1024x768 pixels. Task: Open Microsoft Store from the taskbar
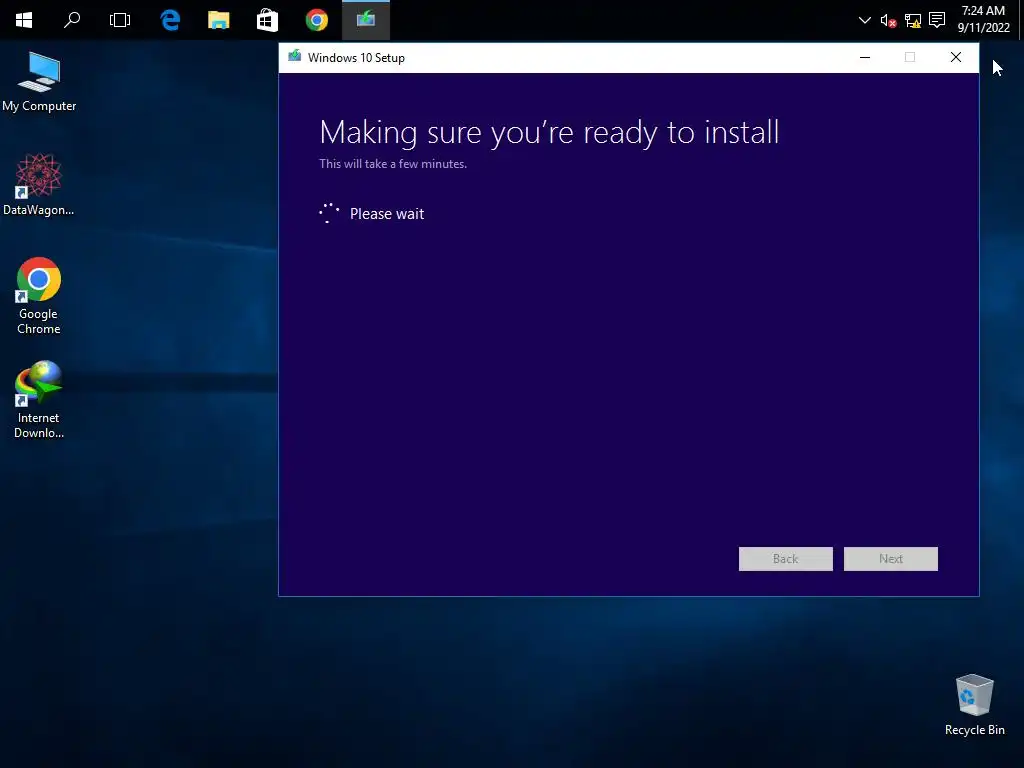click(x=267, y=20)
